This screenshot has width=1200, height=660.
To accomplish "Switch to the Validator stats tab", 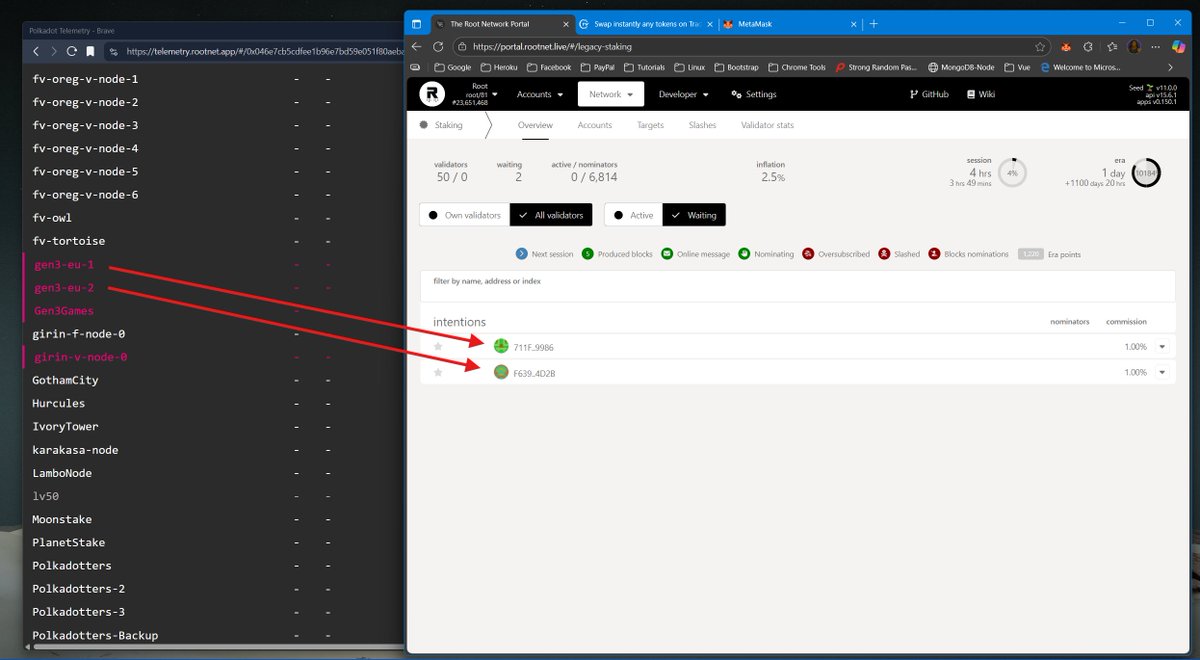I will 767,125.
